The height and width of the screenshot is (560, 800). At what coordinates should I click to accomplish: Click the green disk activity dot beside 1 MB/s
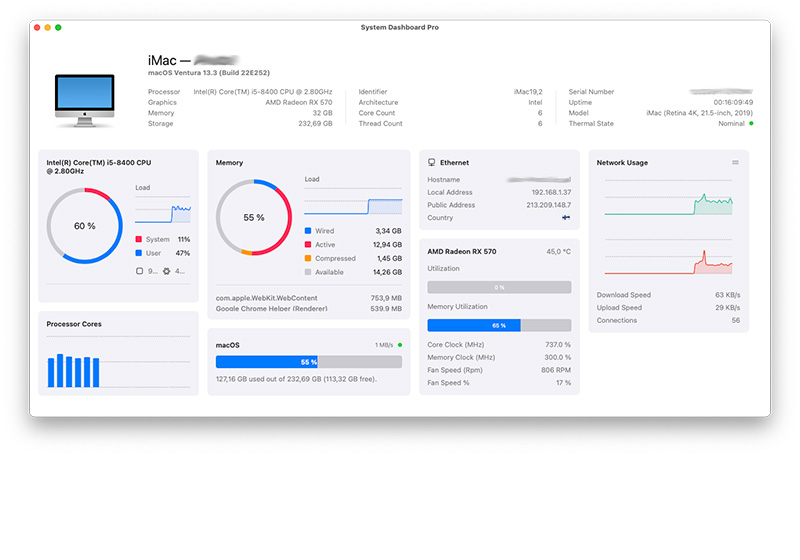coord(400,345)
